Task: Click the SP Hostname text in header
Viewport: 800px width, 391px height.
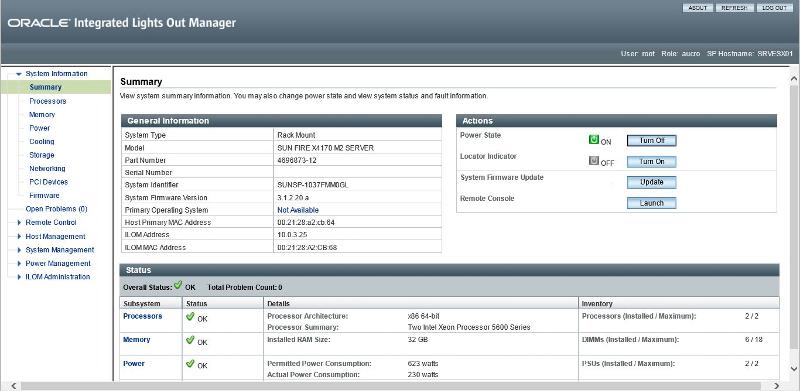Action: [749, 54]
